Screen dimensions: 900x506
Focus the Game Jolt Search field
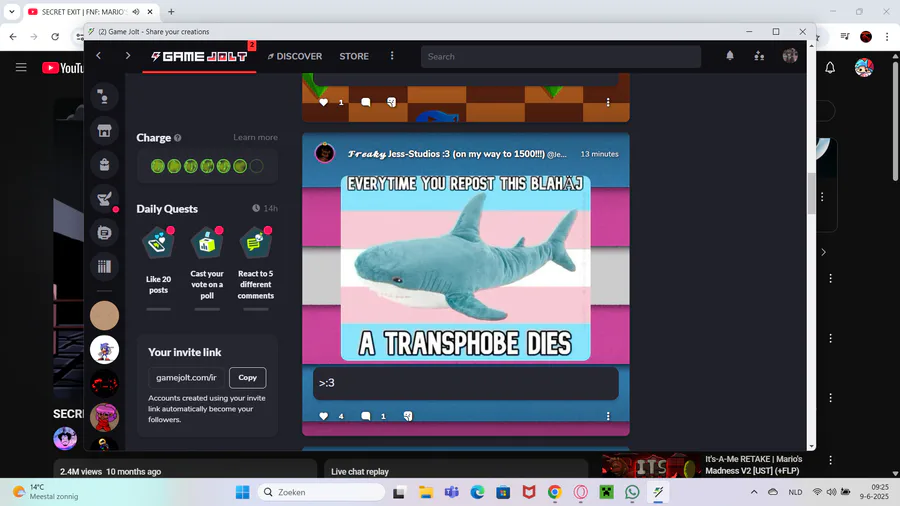pos(561,57)
